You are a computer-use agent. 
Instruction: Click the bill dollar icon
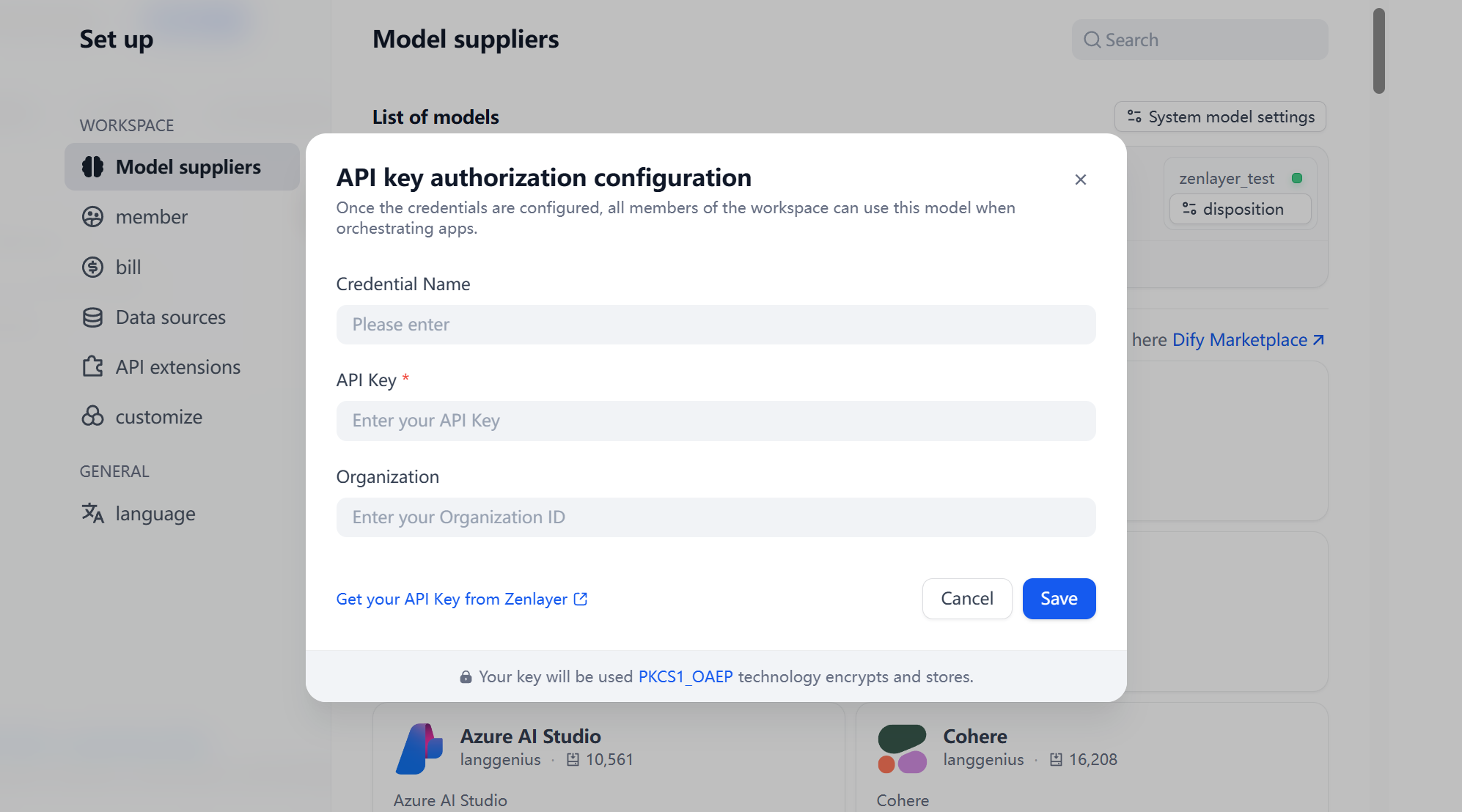click(93, 267)
